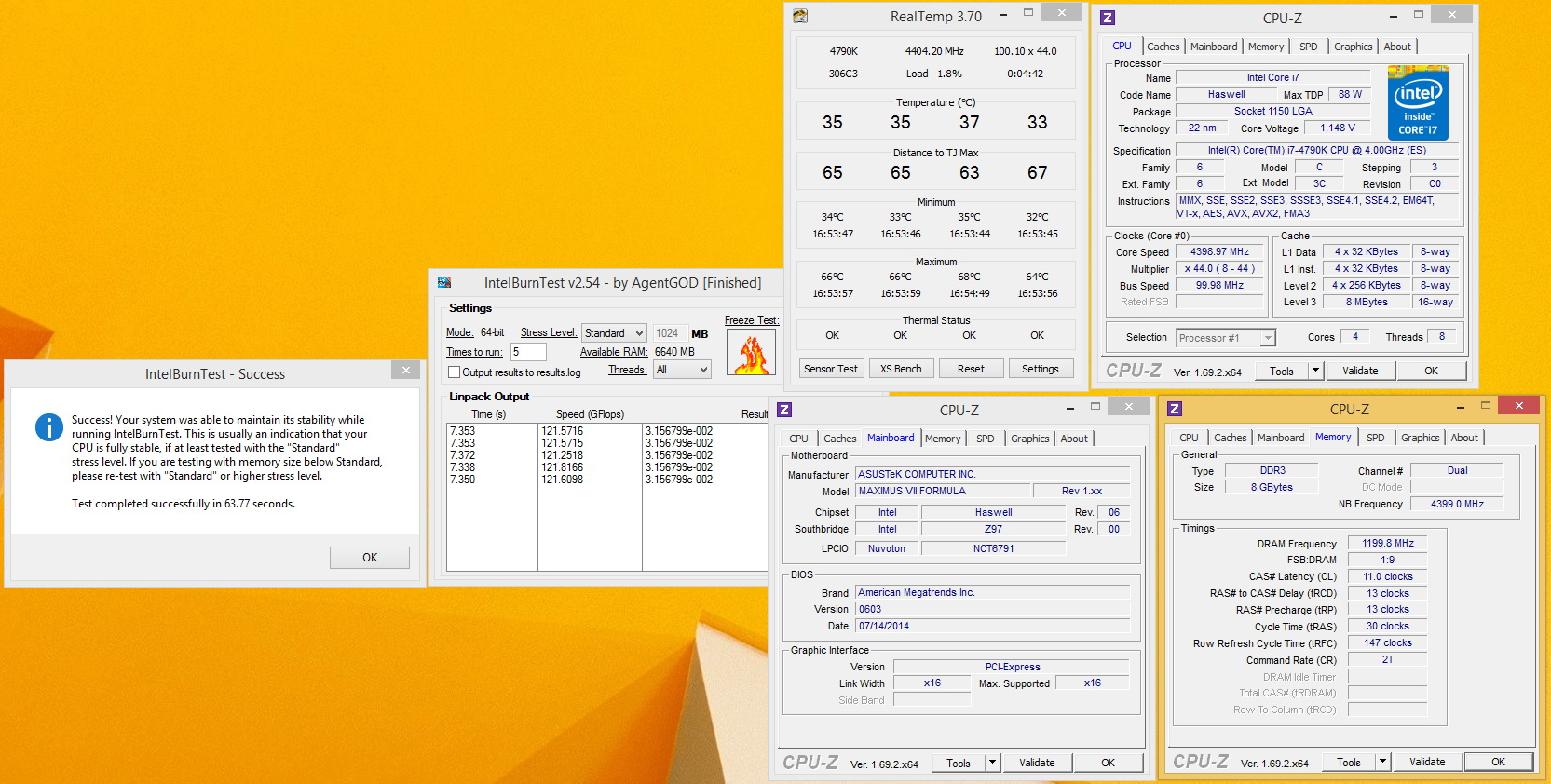
Task: Click the CAS# Latency 11.0 clocks value
Action: click(x=1387, y=576)
